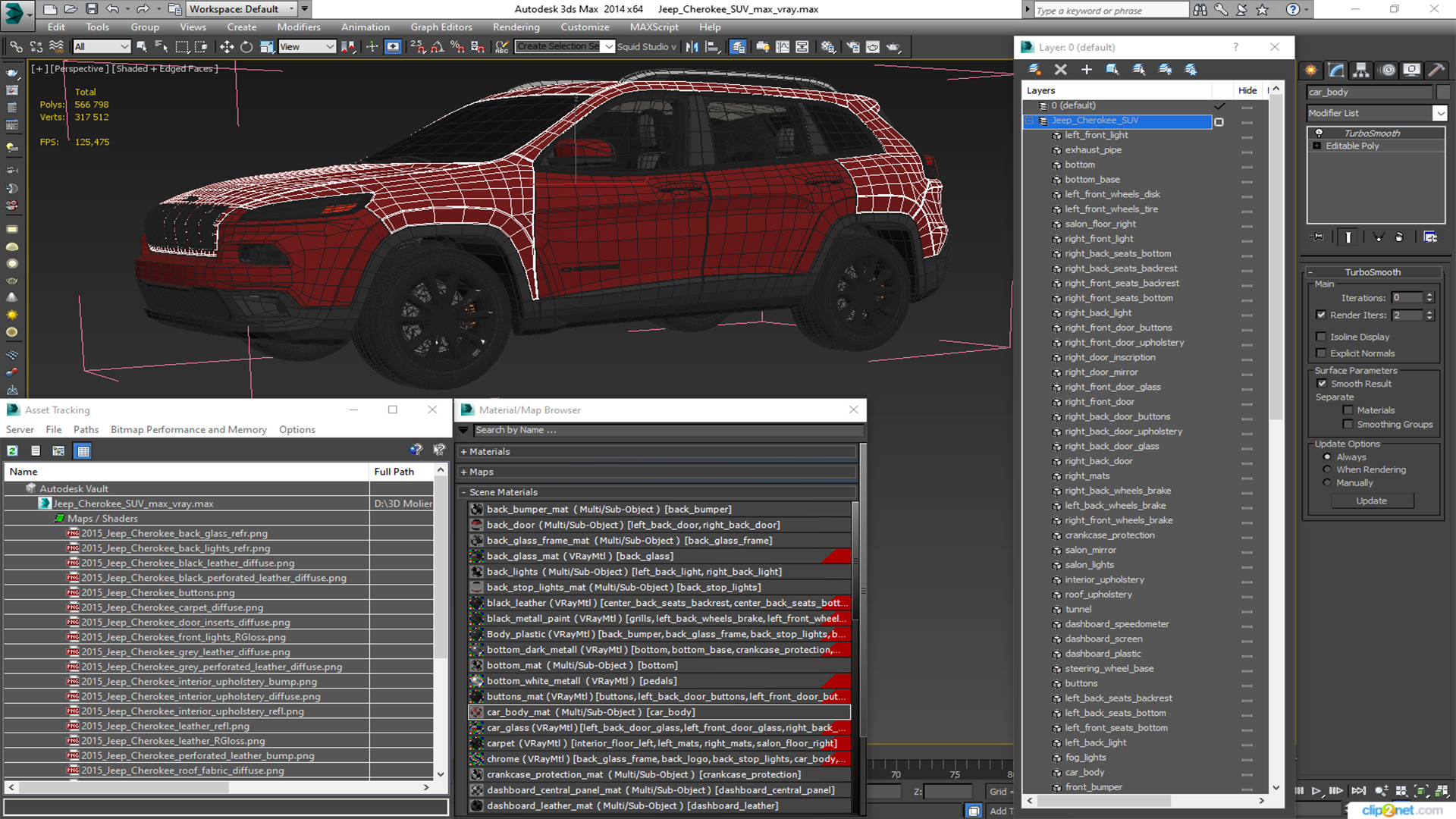1456x819 pixels.
Task: Select the When Rendering update option
Action: coord(1327,469)
